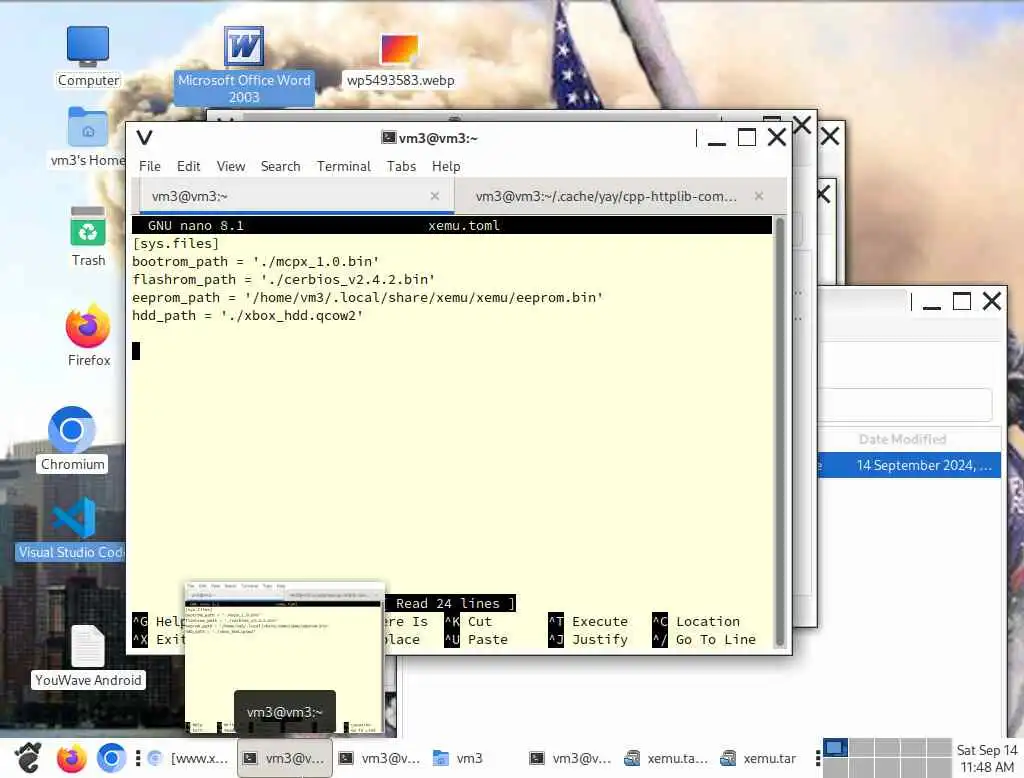
Task: Click the taskbar window list handle
Action: tap(138, 758)
